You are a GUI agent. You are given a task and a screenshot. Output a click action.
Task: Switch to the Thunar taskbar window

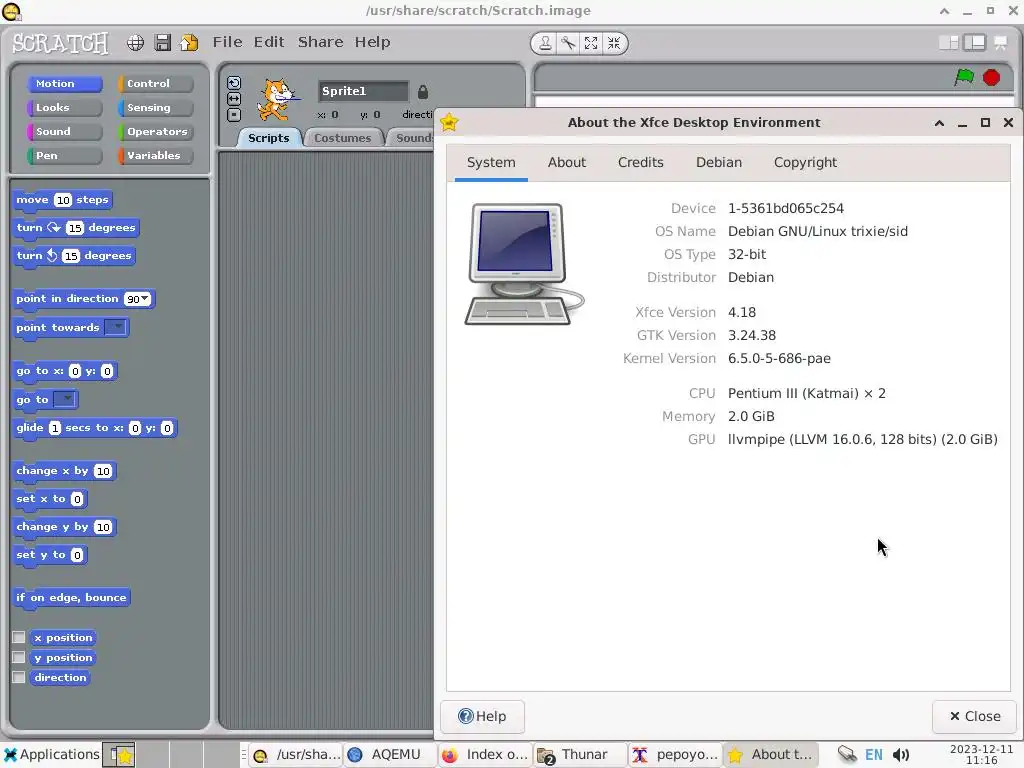click(x=579, y=755)
